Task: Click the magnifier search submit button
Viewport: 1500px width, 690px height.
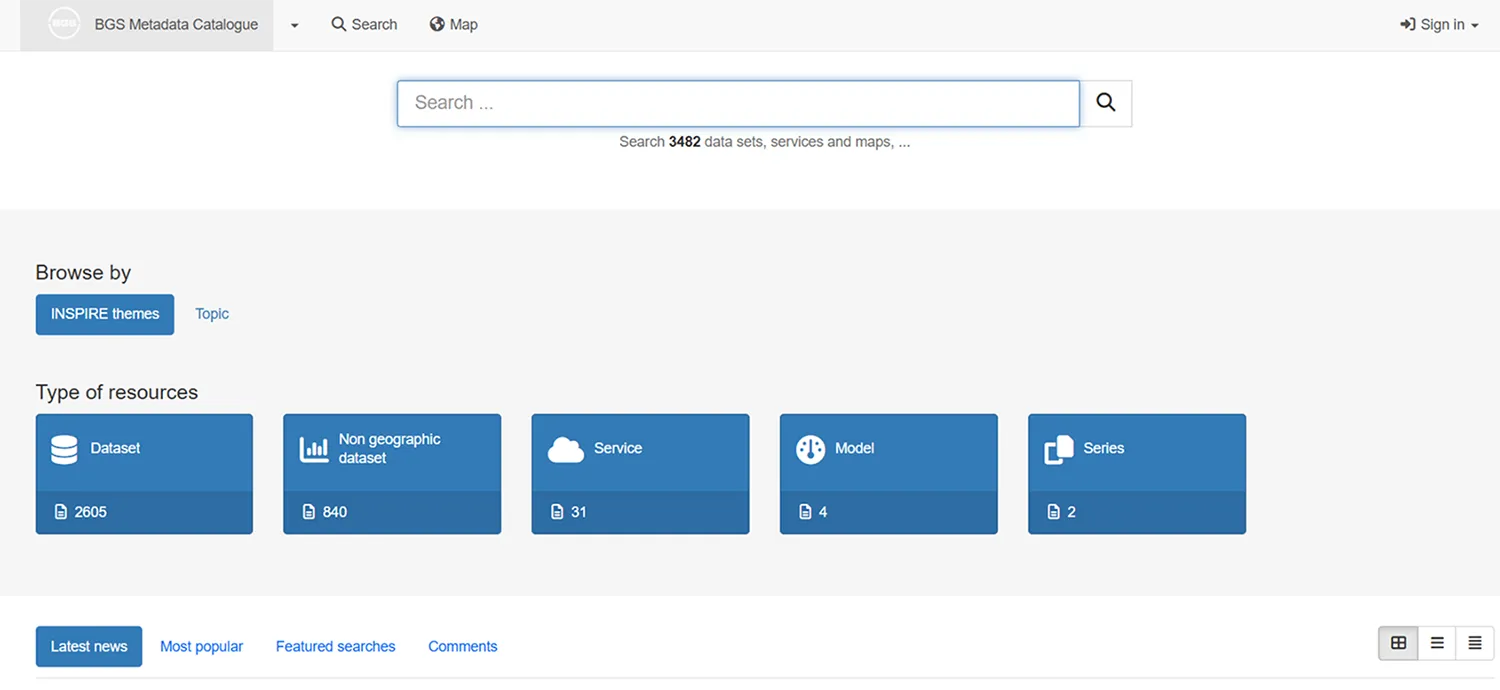Action: (x=1106, y=103)
